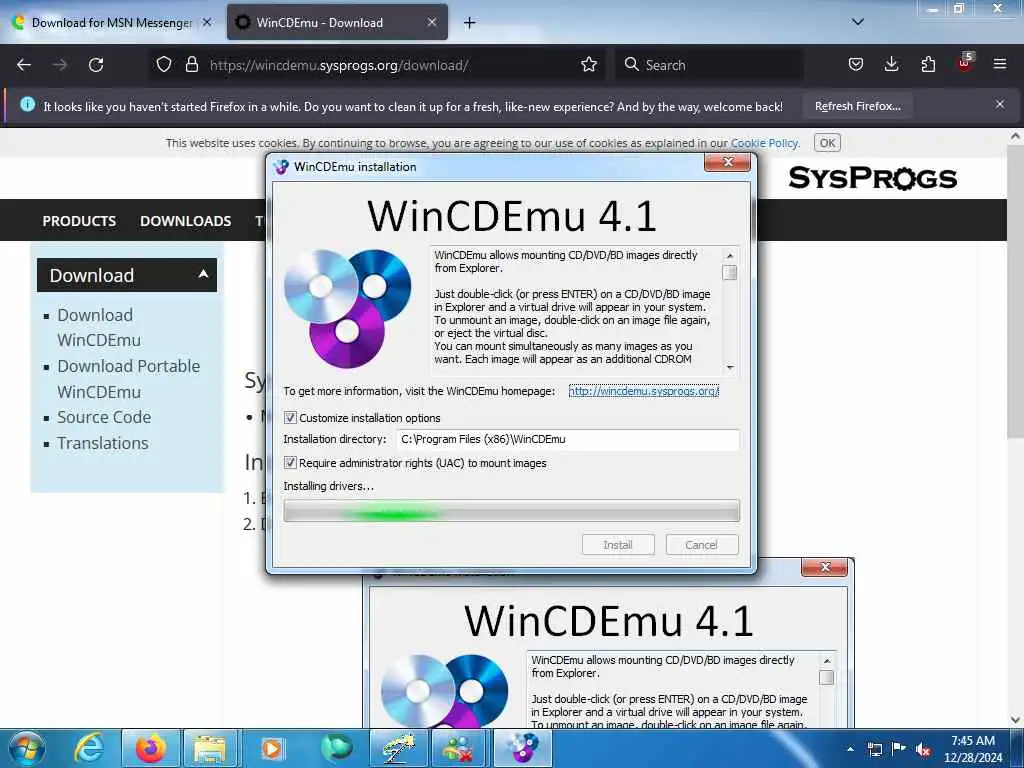This screenshot has height=768, width=1024.
Task: Open the extensions puzzle icon
Action: pos(928,65)
